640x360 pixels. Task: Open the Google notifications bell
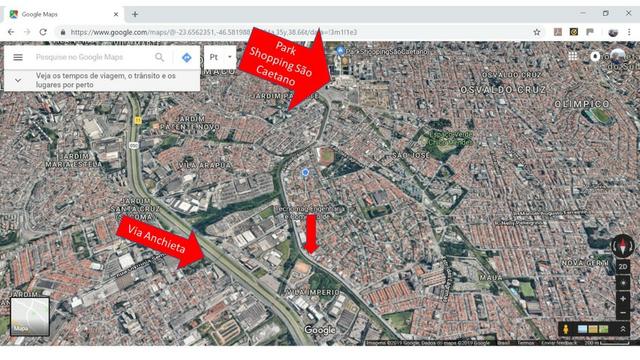point(595,56)
